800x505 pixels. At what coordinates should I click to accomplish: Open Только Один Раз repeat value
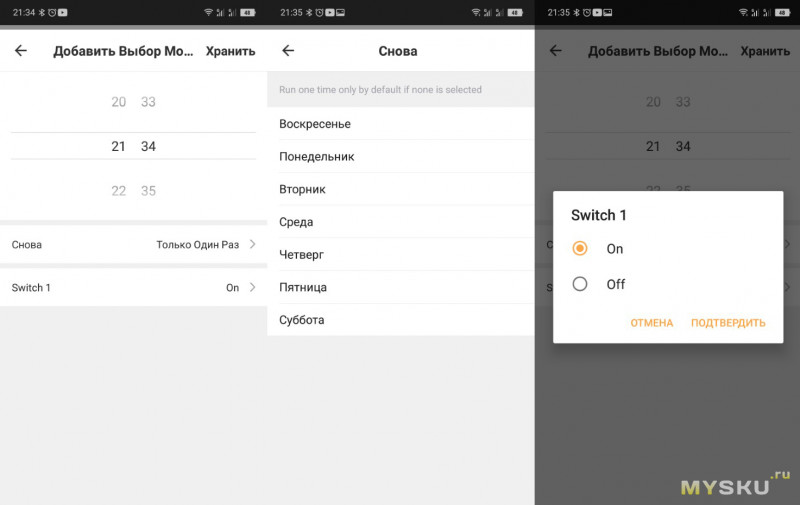197,244
